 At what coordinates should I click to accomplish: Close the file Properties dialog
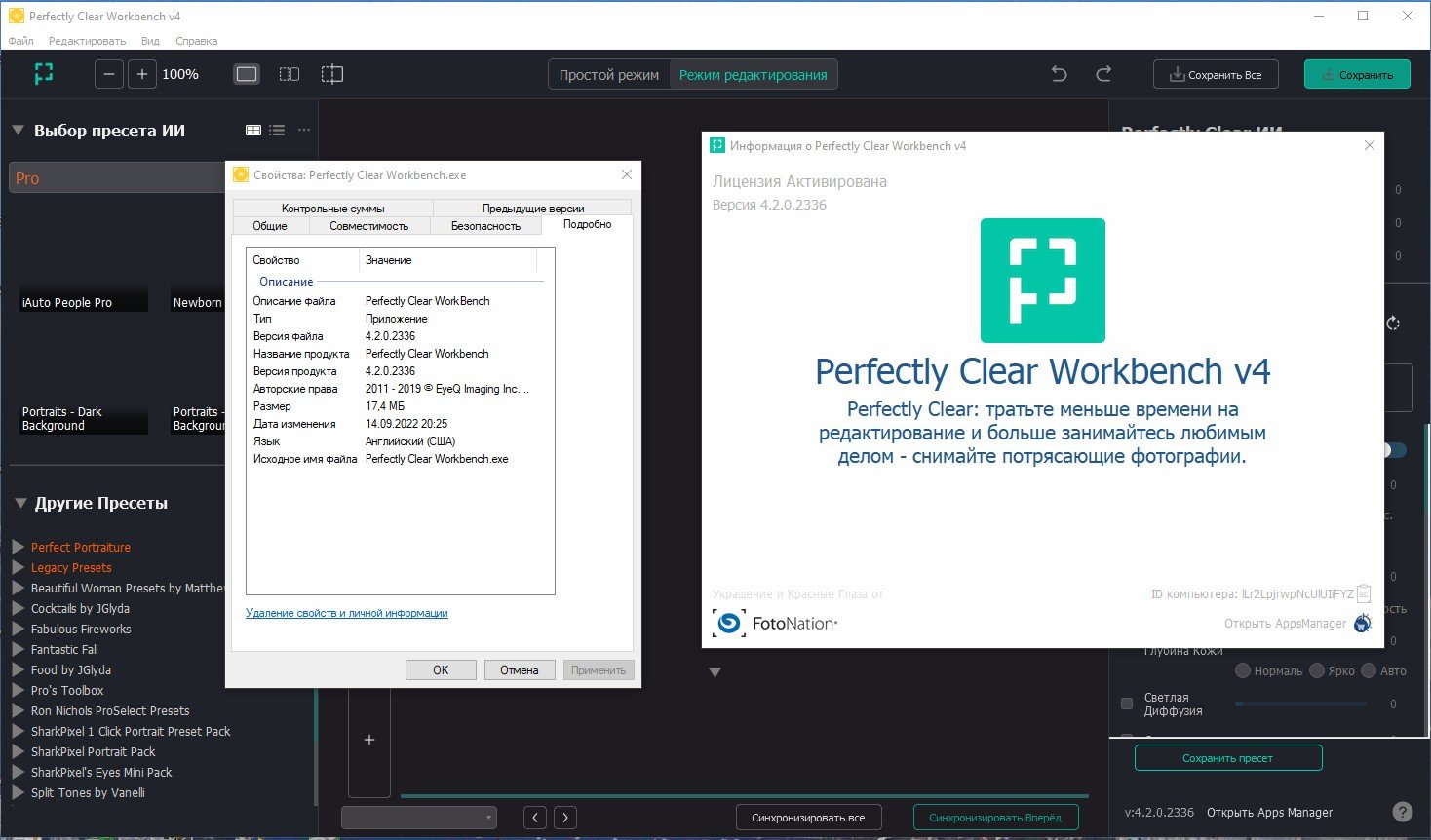pos(627,174)
